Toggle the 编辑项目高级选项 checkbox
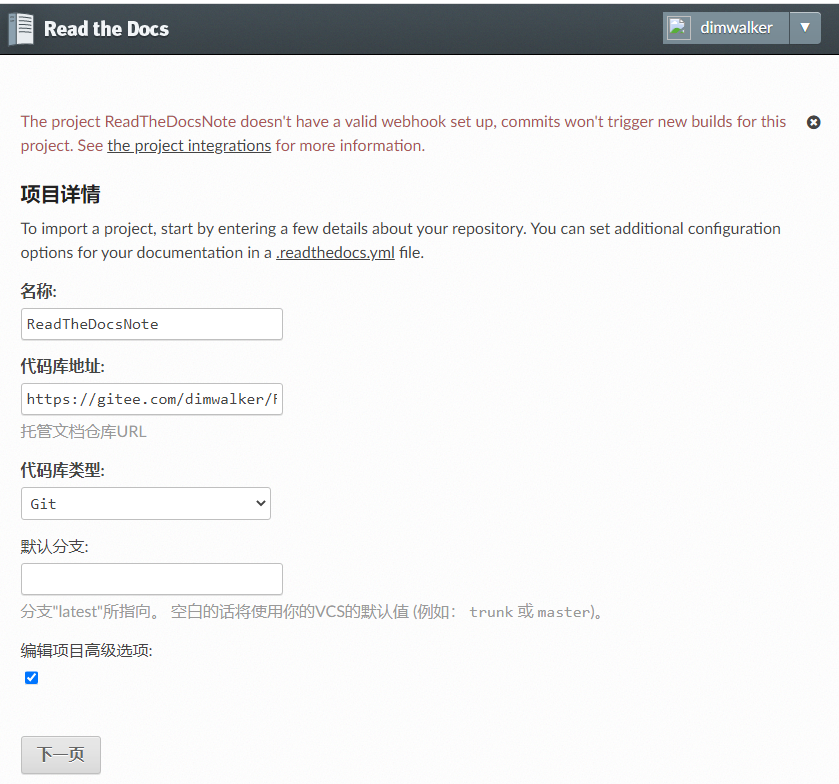Image resolution: width=839 pixels, height=784 pixels. (32, 678)
